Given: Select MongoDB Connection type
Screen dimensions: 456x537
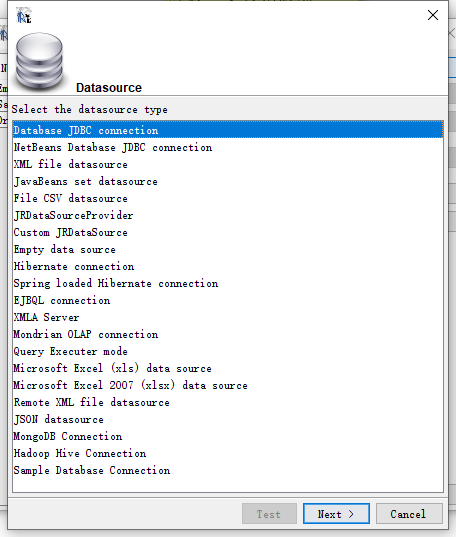Looking at the screenshot, I should [x=228, y=437].
